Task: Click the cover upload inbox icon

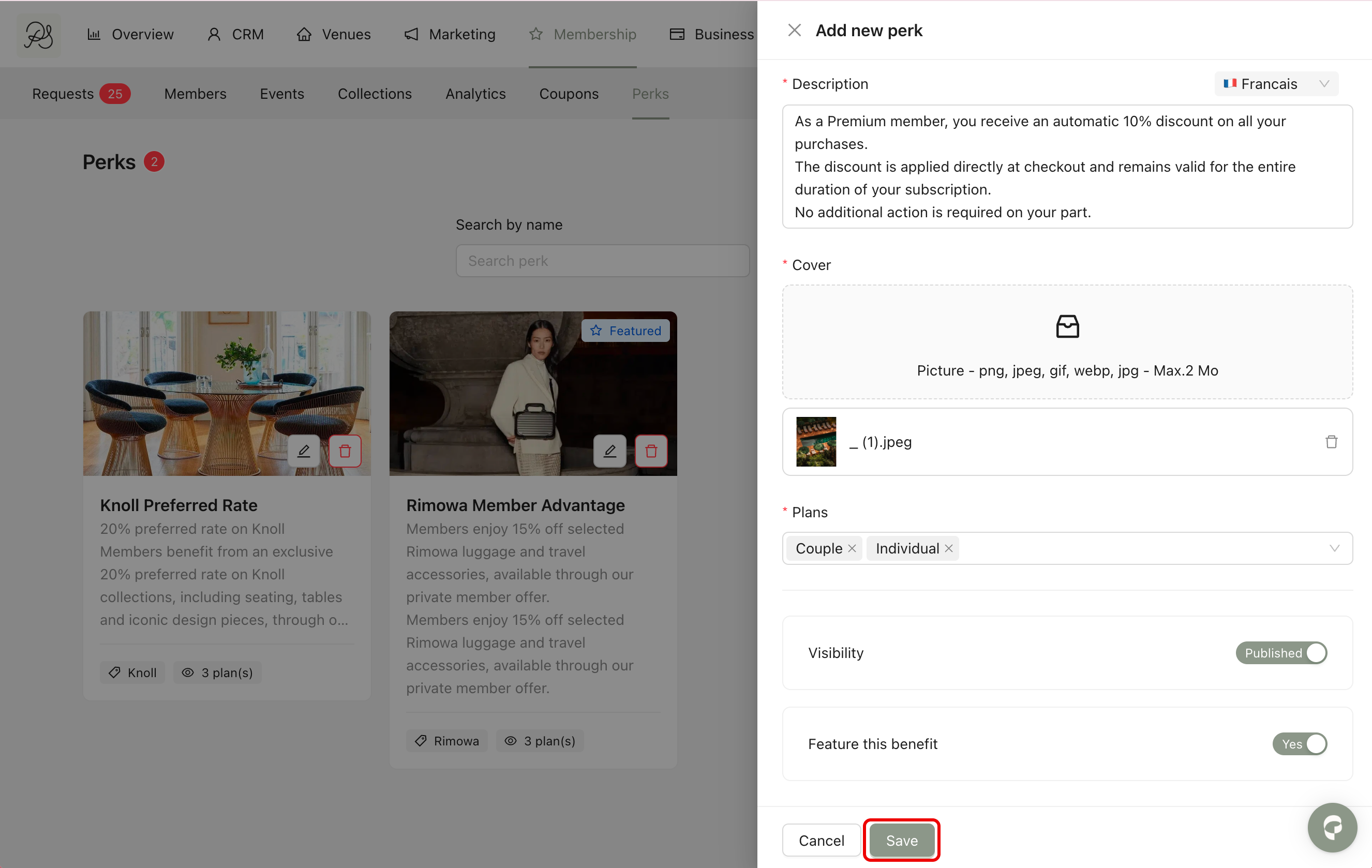Action: tap(1067, 327)
